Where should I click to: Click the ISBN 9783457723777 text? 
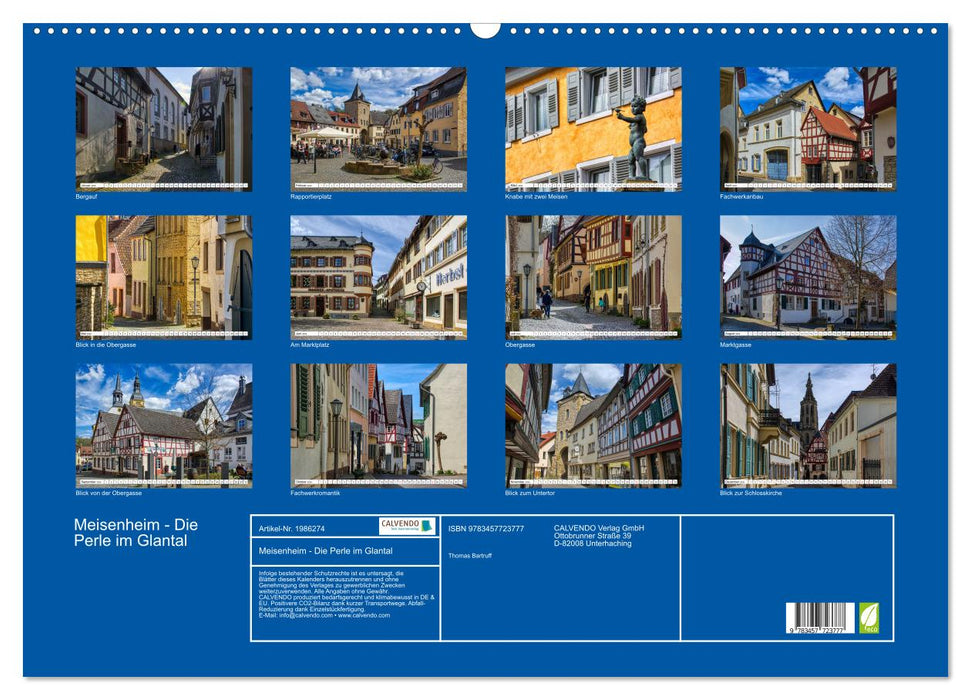[486, 528]
